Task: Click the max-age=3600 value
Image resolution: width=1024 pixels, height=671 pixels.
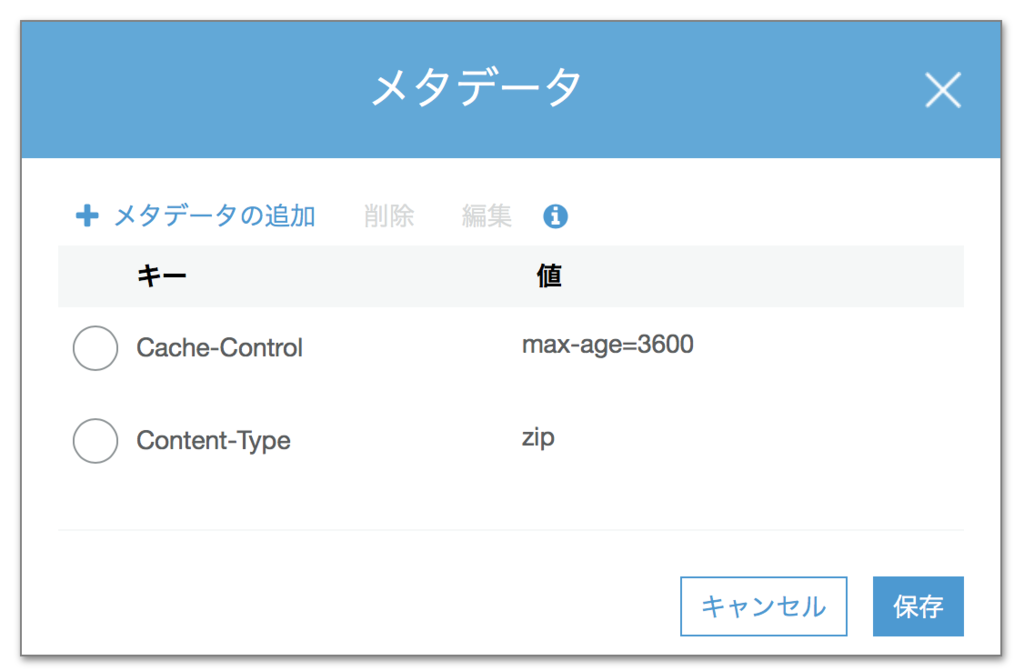Action: tap(608, 344)
